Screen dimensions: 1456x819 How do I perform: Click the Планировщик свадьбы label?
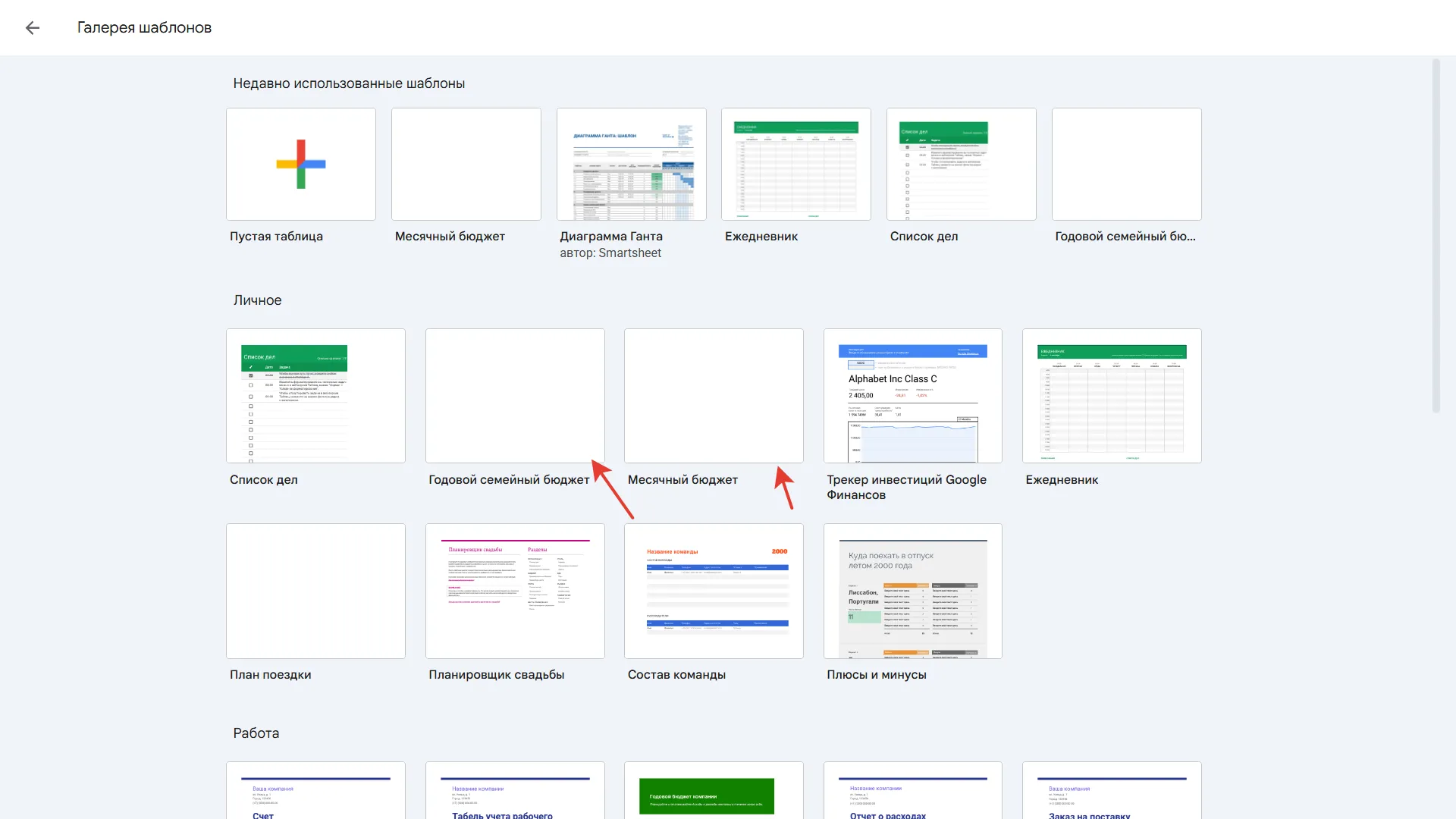point(497,675)
